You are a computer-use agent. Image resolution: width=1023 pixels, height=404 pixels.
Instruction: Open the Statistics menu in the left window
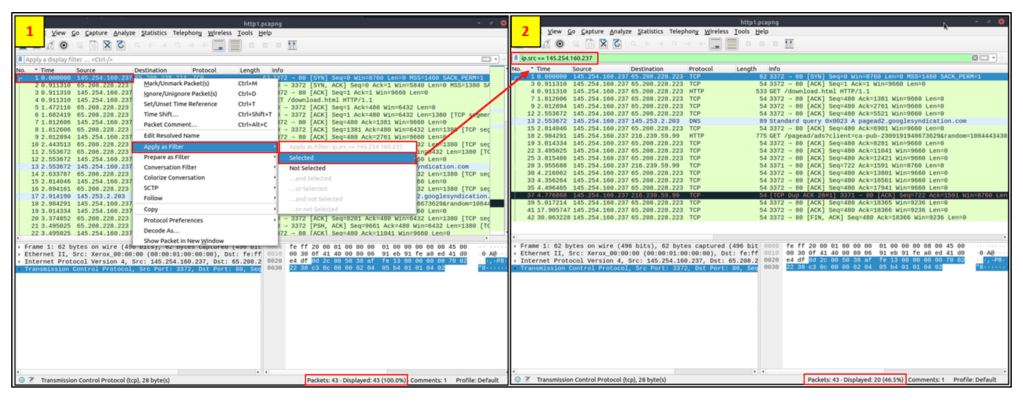[153, 33]
